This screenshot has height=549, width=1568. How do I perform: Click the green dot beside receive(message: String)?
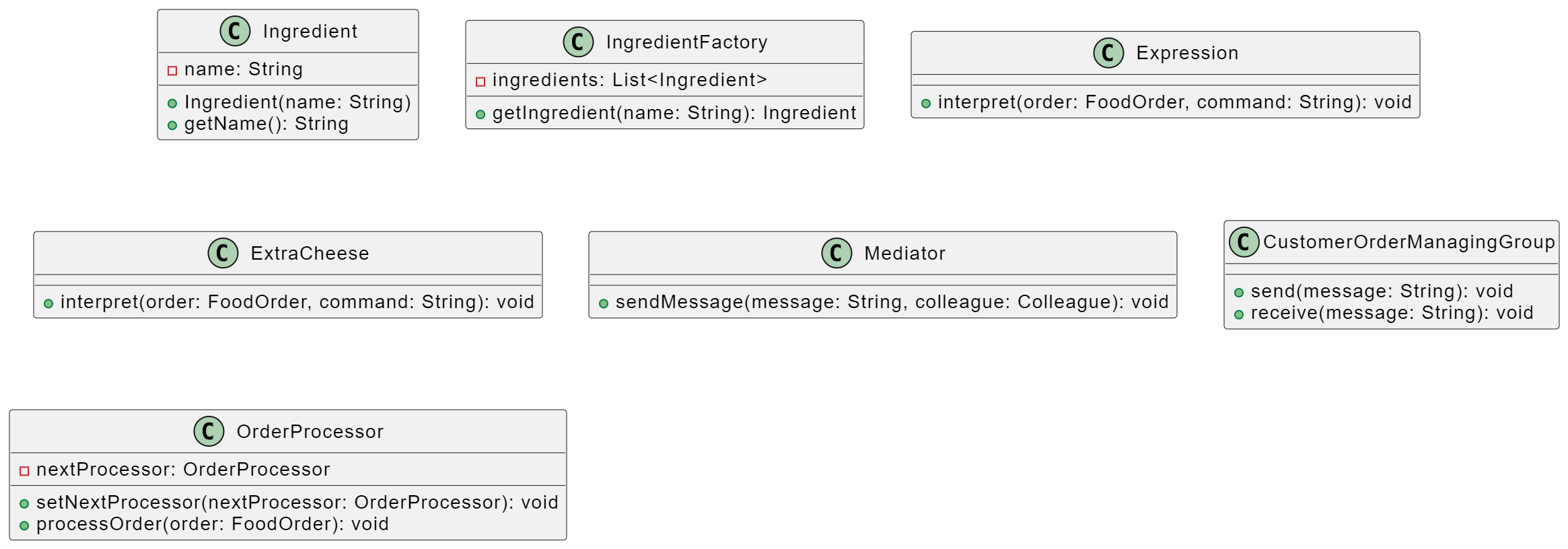click(x=1239, y=314)
